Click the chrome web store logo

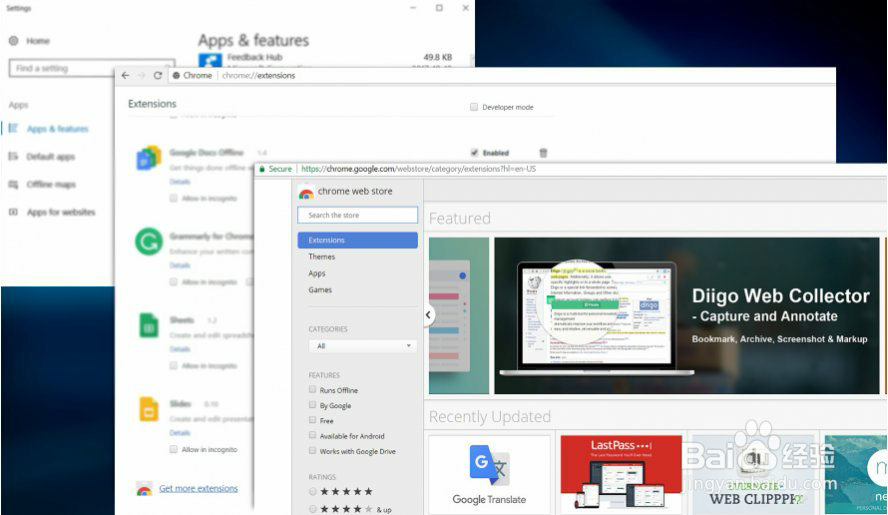click(306, 193)
